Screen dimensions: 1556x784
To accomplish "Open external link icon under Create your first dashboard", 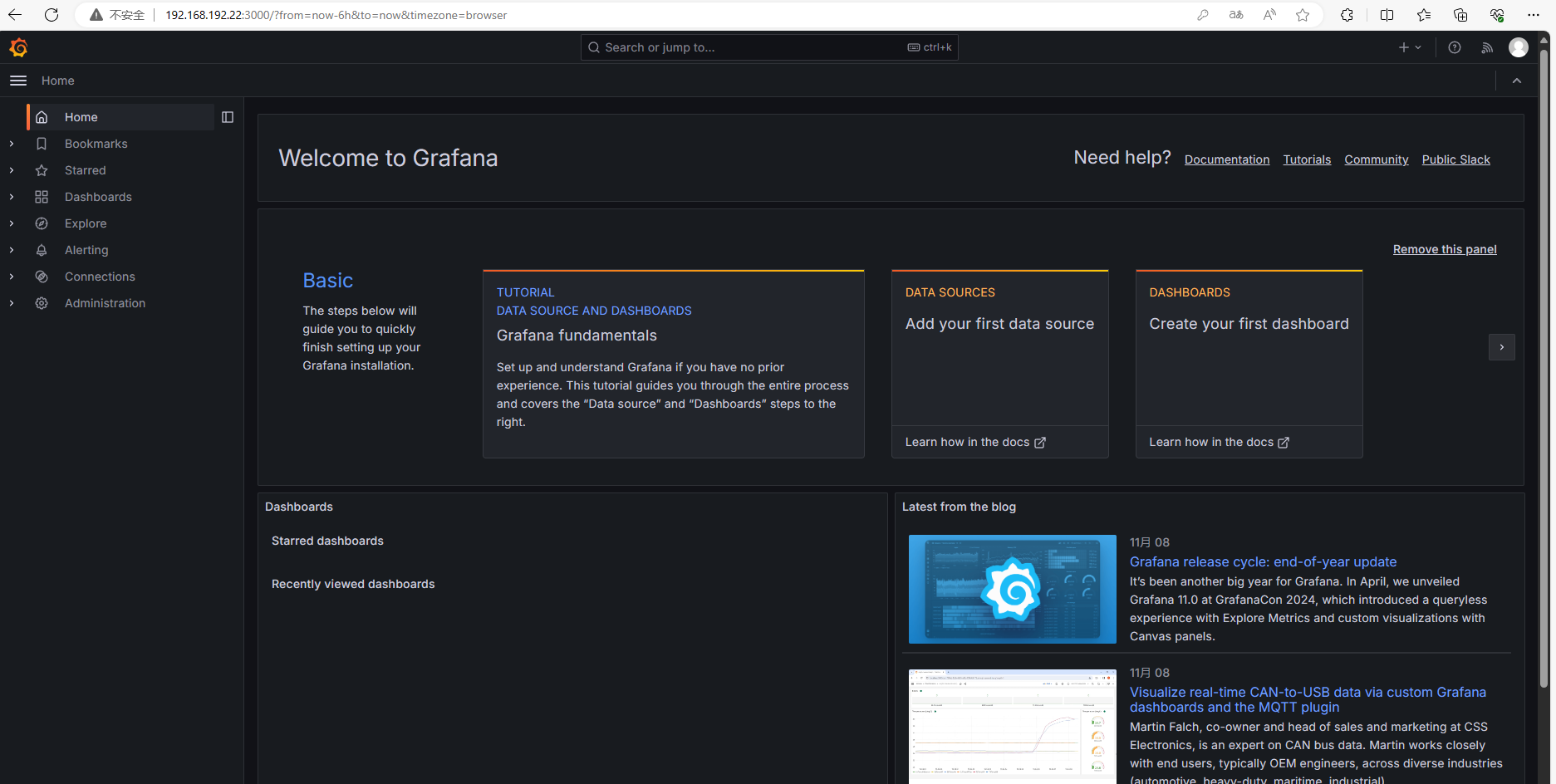I will click(1284, 443).
